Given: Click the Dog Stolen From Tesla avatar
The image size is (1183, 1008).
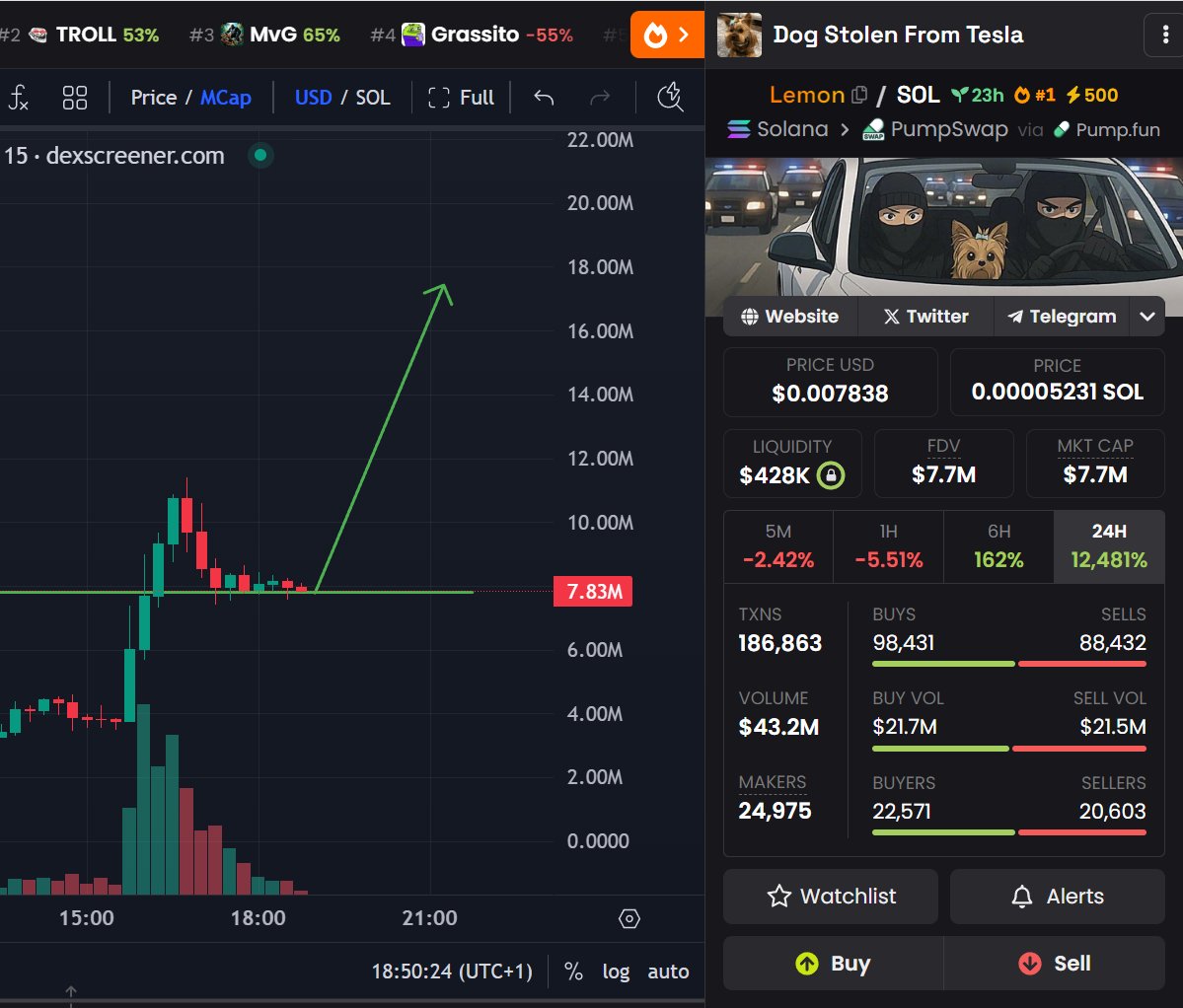Looking at the screenshot, I should [739, 35].
